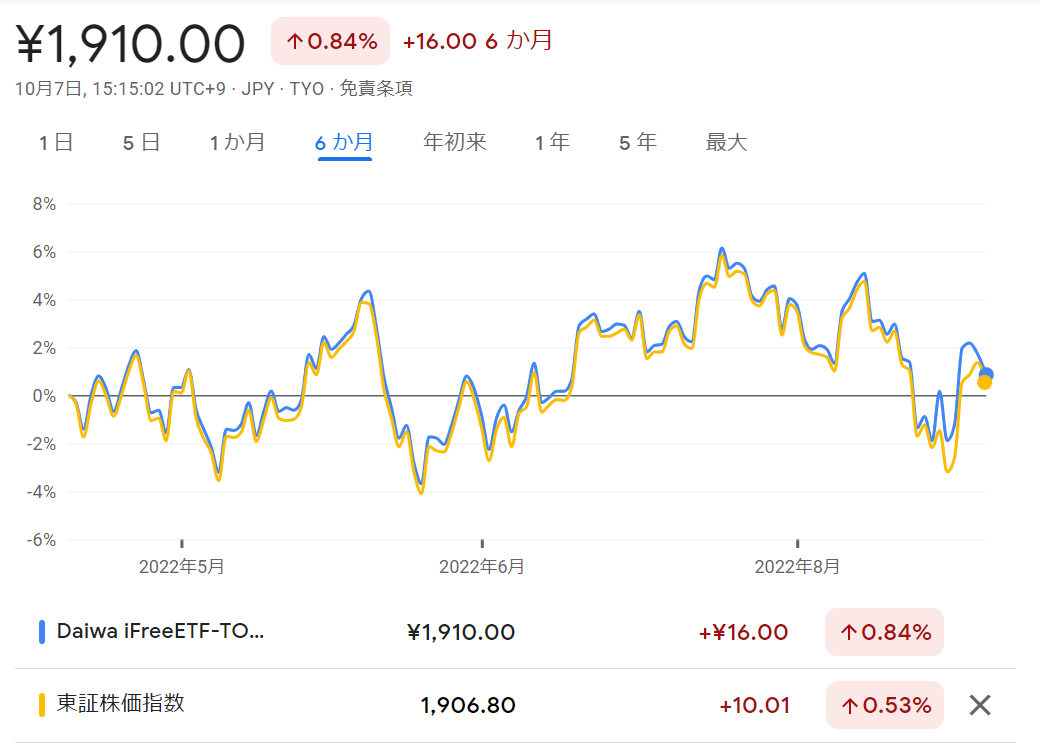Choose the 1か月 range tab

[x=237, y=142]
